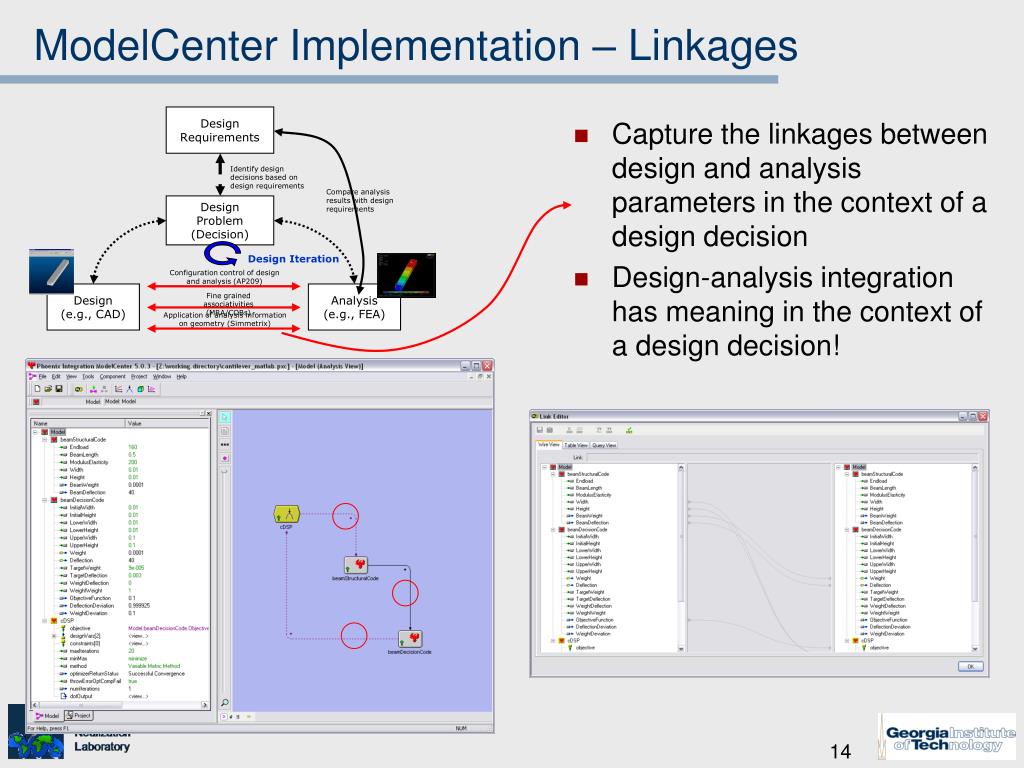Click BeamLength row in ModelCenter tree

point(118,455)
